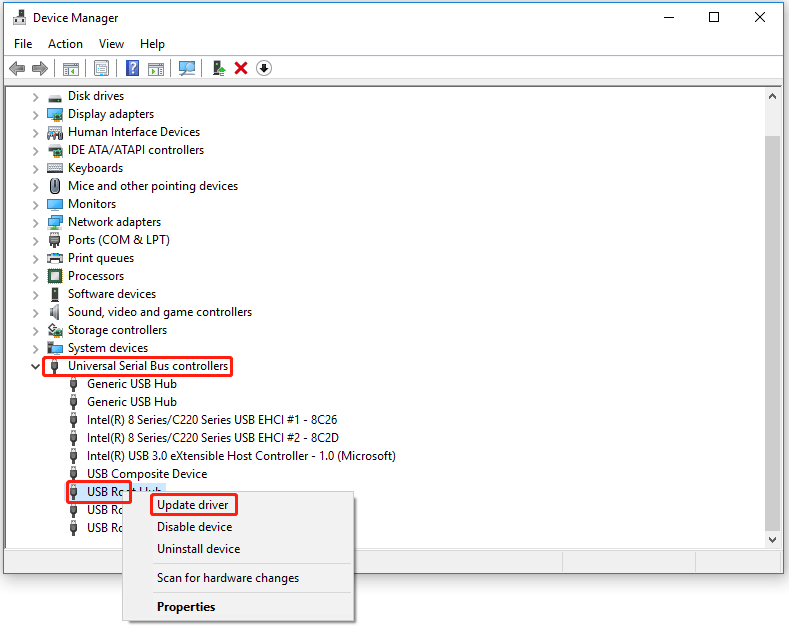Image resolution: width=789 pixels, height=629 pixels.
Task: Click the Back arrow toolbar icon
Action: (x=17, y=68)
